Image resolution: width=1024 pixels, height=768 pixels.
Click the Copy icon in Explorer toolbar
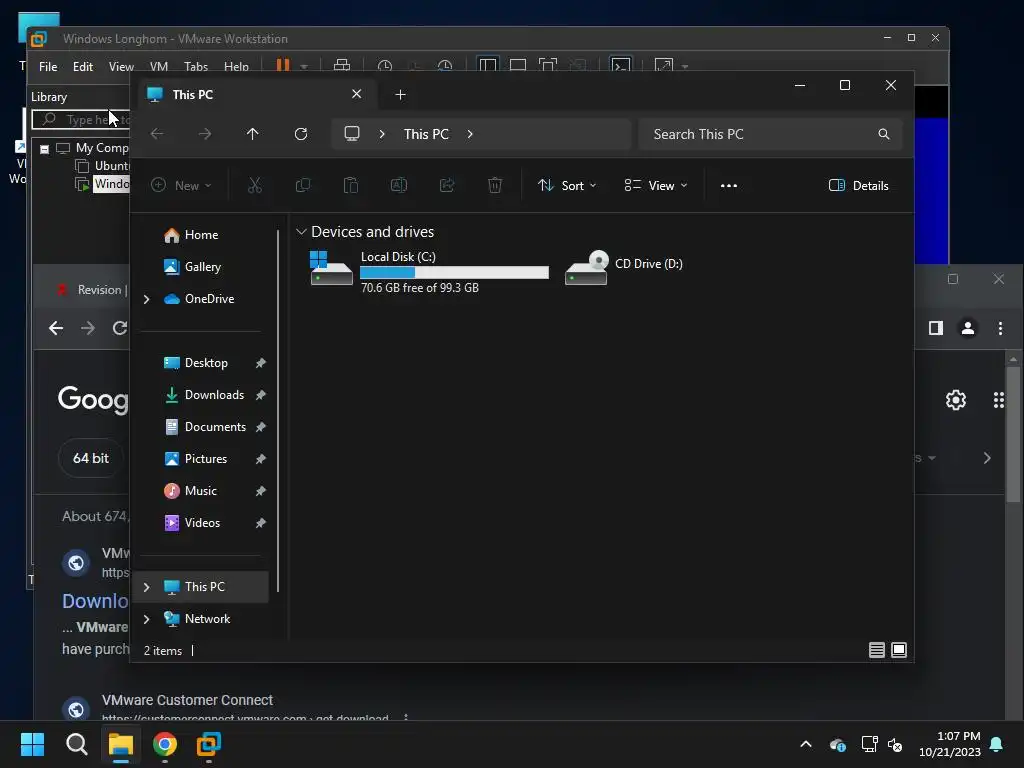click(303, 185)
